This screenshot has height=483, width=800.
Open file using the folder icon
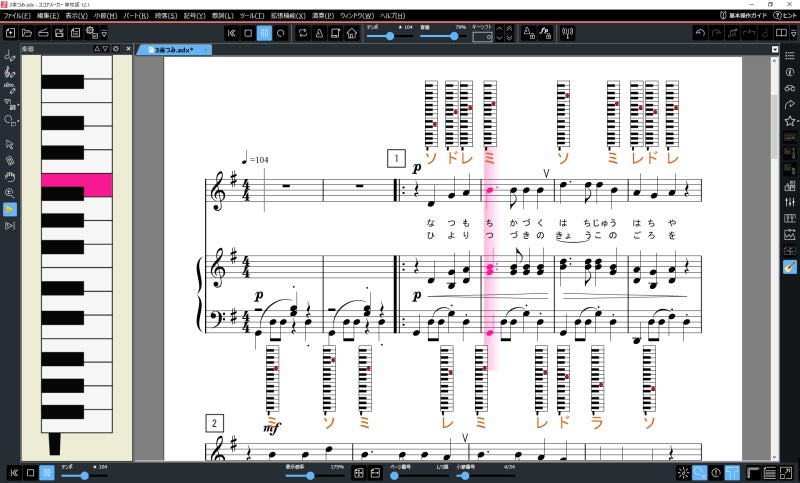27,33
